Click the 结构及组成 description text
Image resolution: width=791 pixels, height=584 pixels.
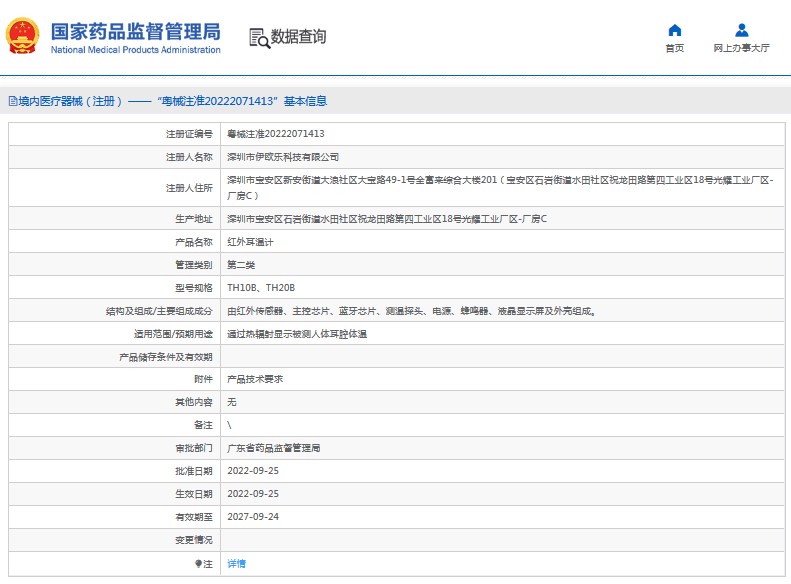412,311
